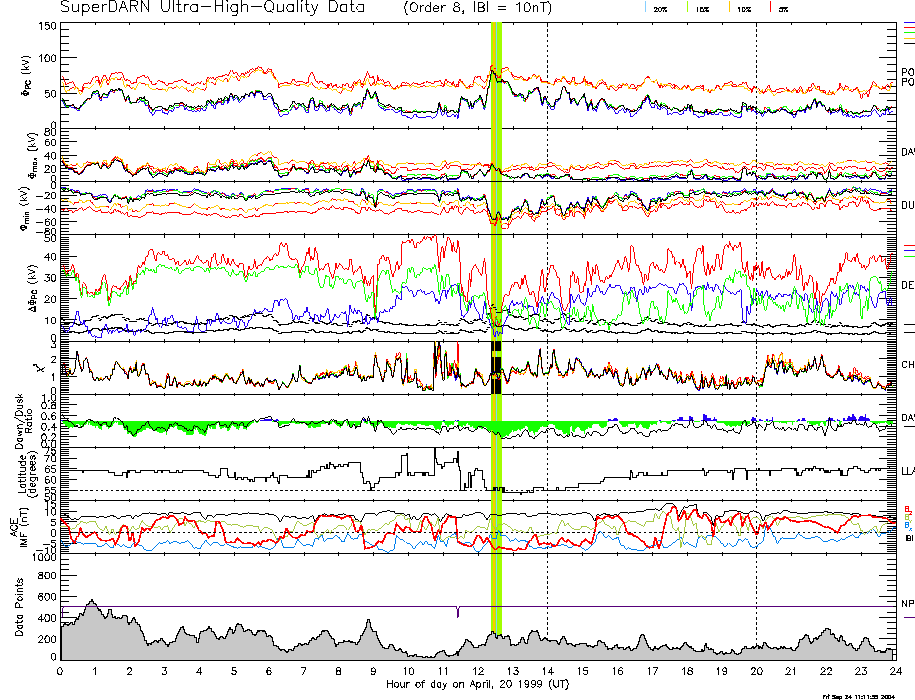Click the "ΔΦpc (kV)" y-axis label
This screenshot has height=700, width=915.
[x=33, y=286]
